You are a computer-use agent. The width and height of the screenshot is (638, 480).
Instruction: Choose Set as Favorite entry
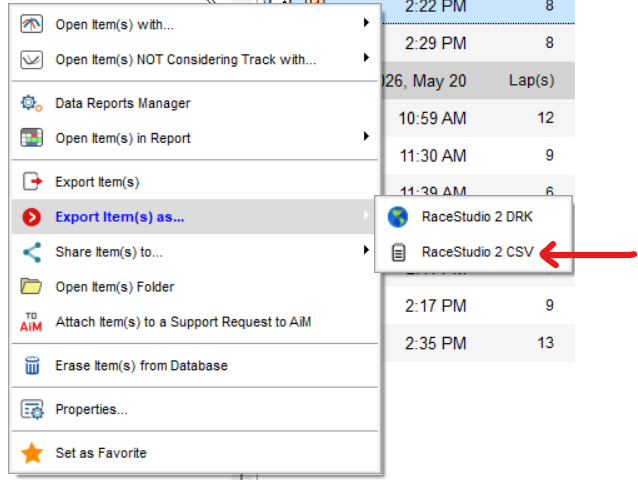(195, 453)
